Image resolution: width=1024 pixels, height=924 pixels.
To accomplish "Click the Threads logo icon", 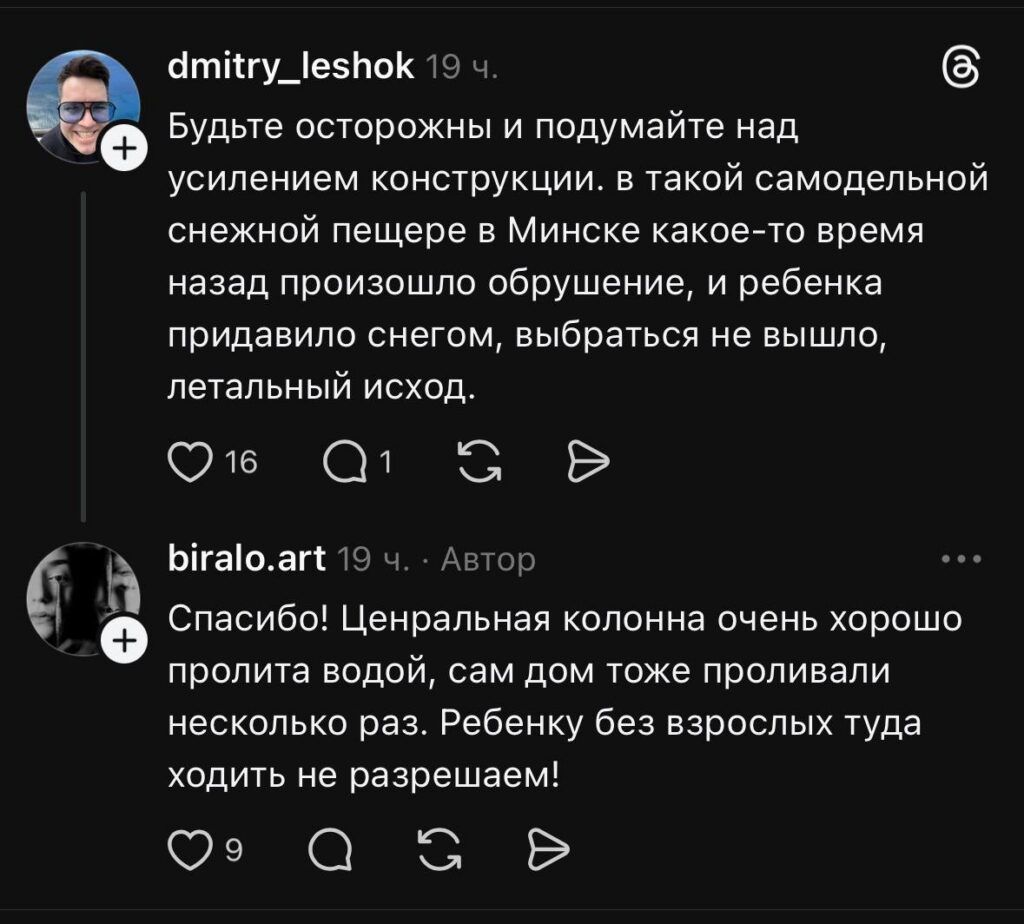I will coord(962,72).
